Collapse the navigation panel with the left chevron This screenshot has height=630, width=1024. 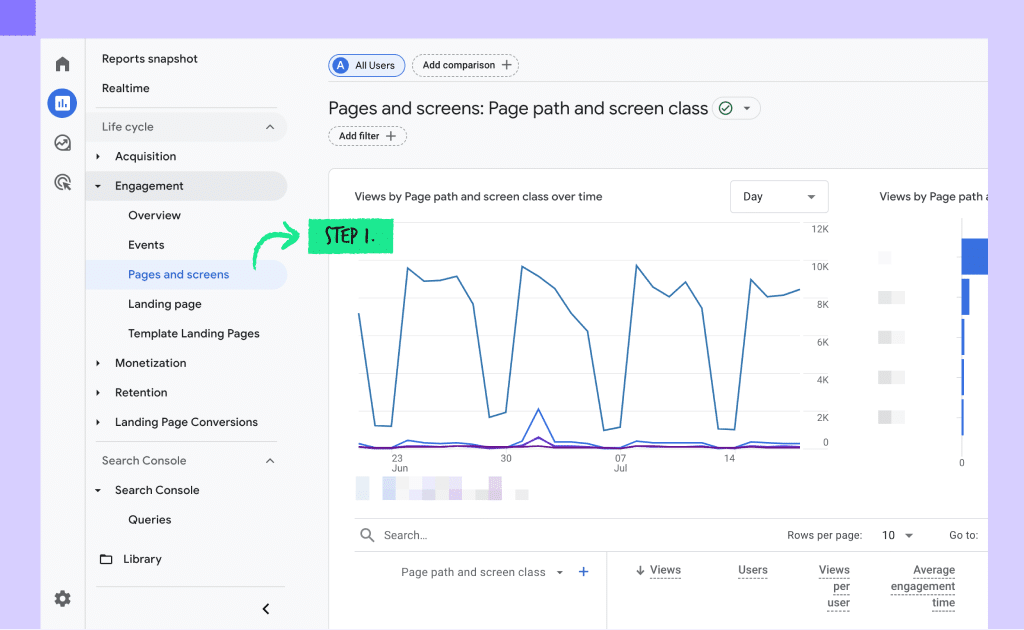pyautogui.click(x=266, y=609)
